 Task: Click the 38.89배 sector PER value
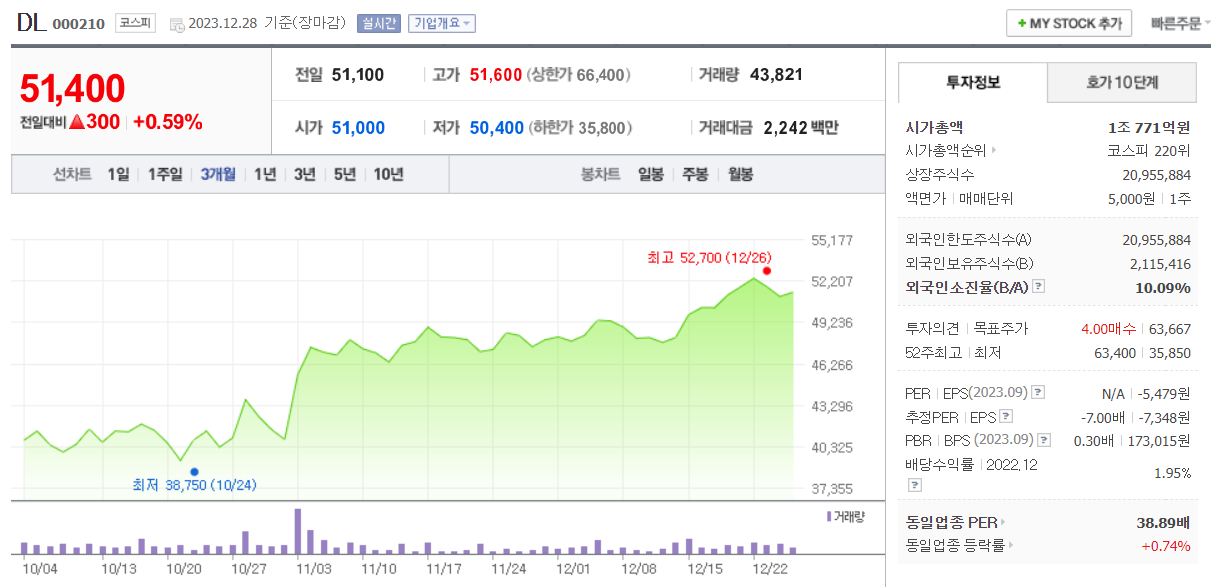(x=1163, y=522)
